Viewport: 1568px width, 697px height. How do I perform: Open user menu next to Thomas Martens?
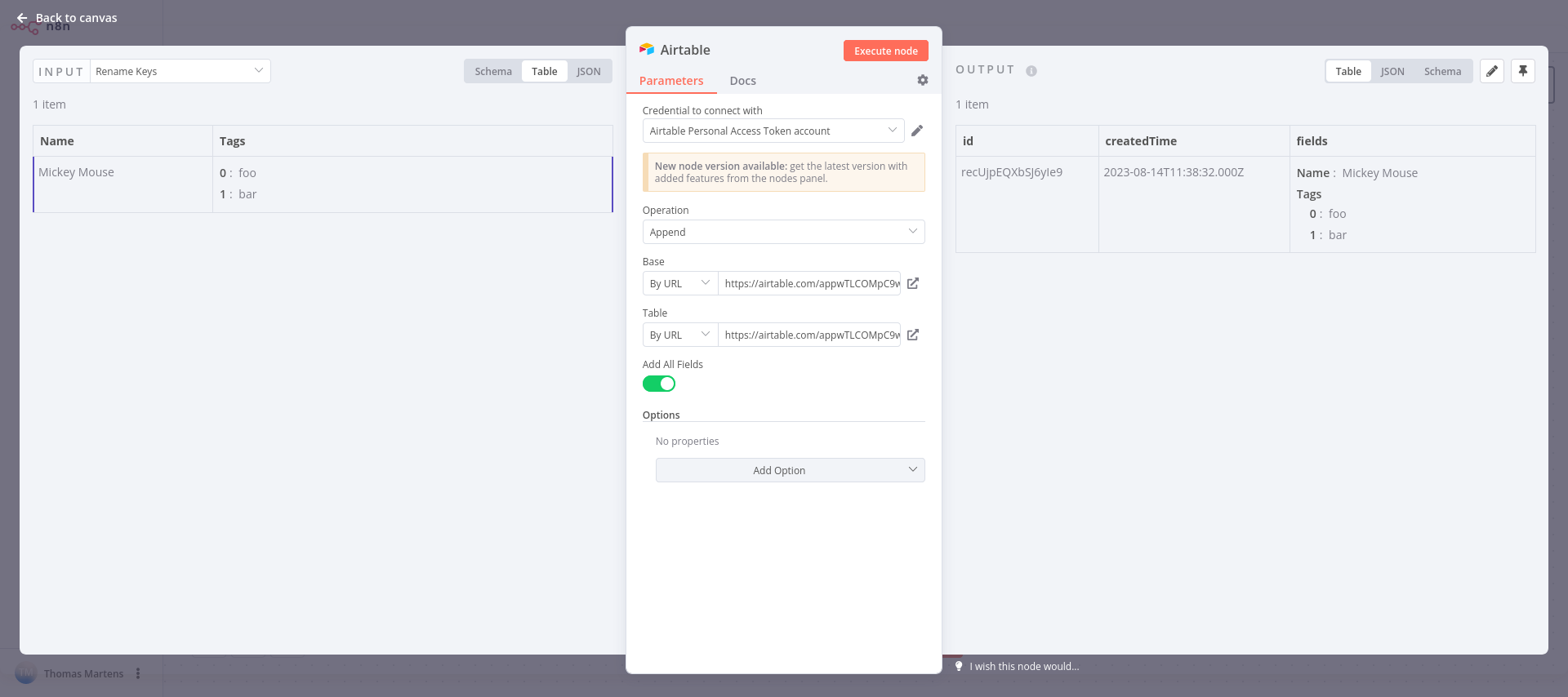(138, 673)
